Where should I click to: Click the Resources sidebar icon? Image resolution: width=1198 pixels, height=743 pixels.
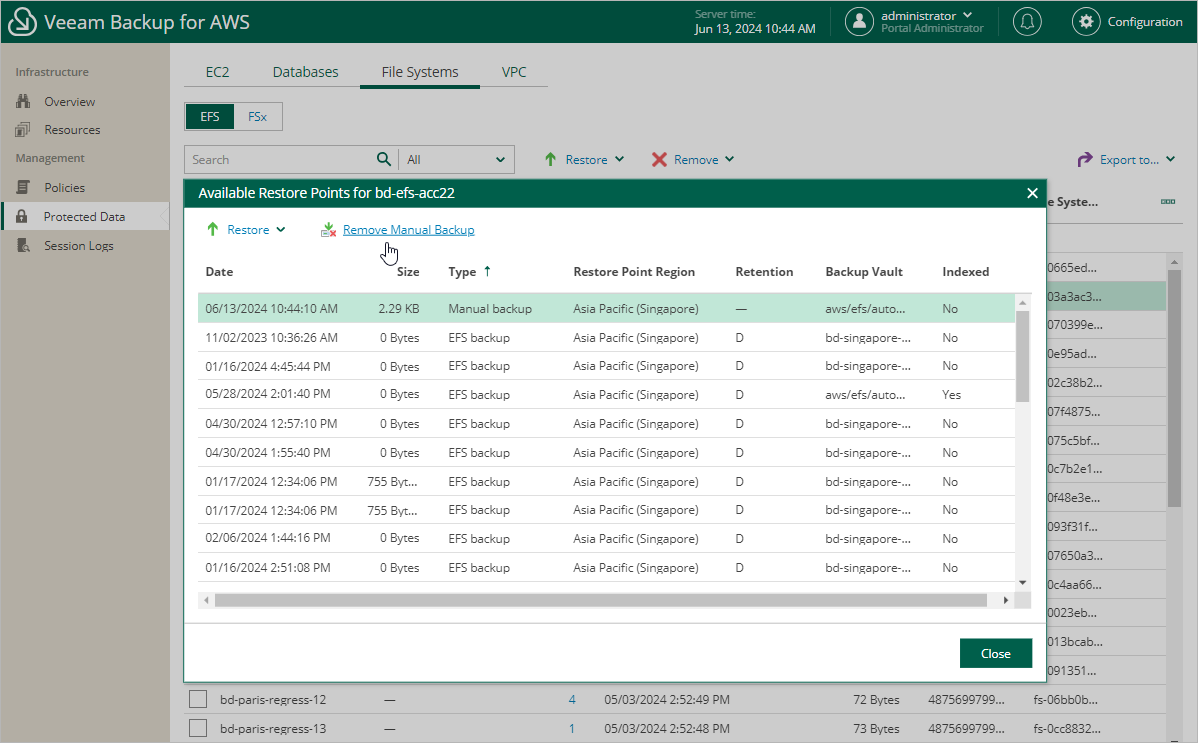click(x=24, y=130)
